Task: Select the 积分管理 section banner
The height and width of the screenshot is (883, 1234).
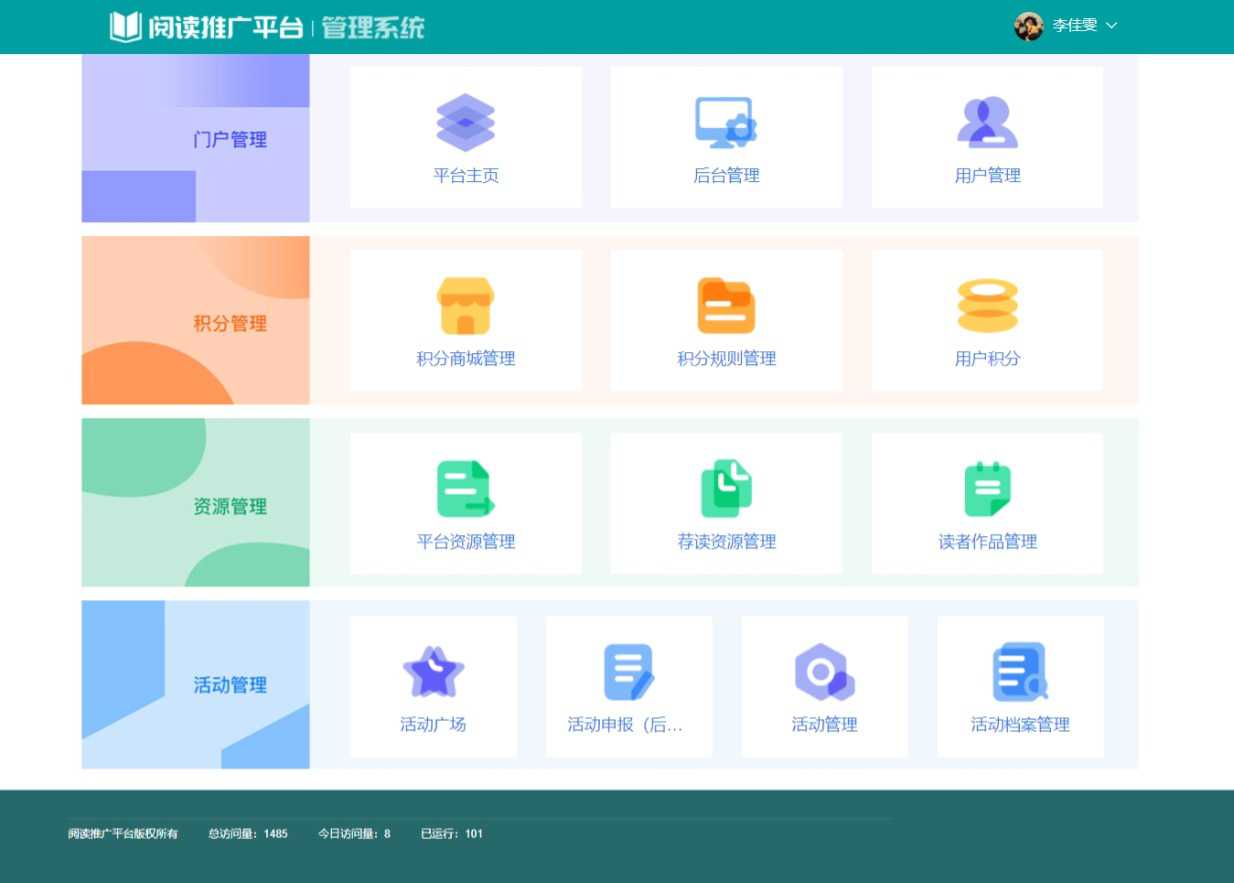Action: pyautogui.click(x=196, y=320)
